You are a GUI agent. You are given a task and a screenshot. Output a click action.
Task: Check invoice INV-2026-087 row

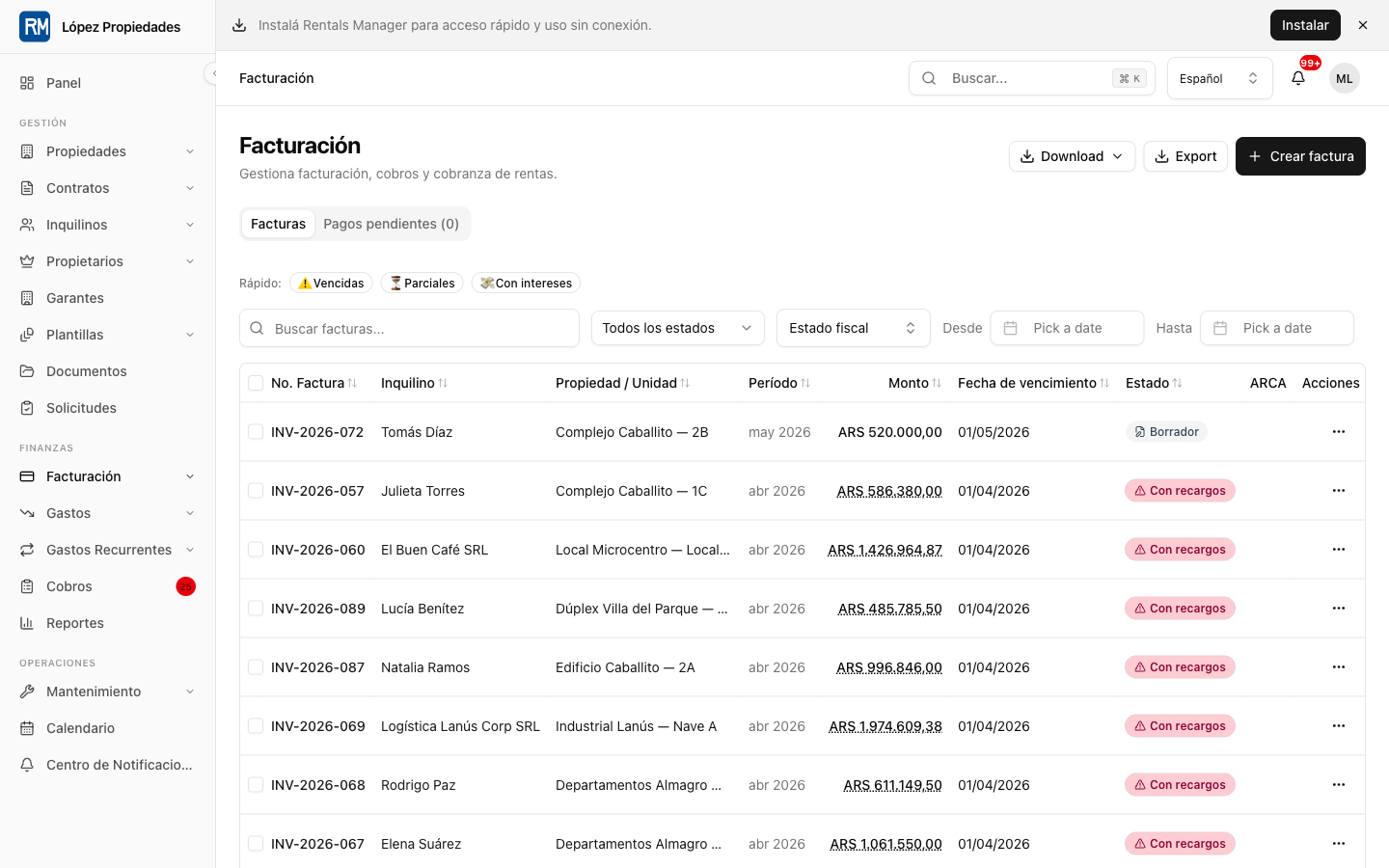point(256,667)
